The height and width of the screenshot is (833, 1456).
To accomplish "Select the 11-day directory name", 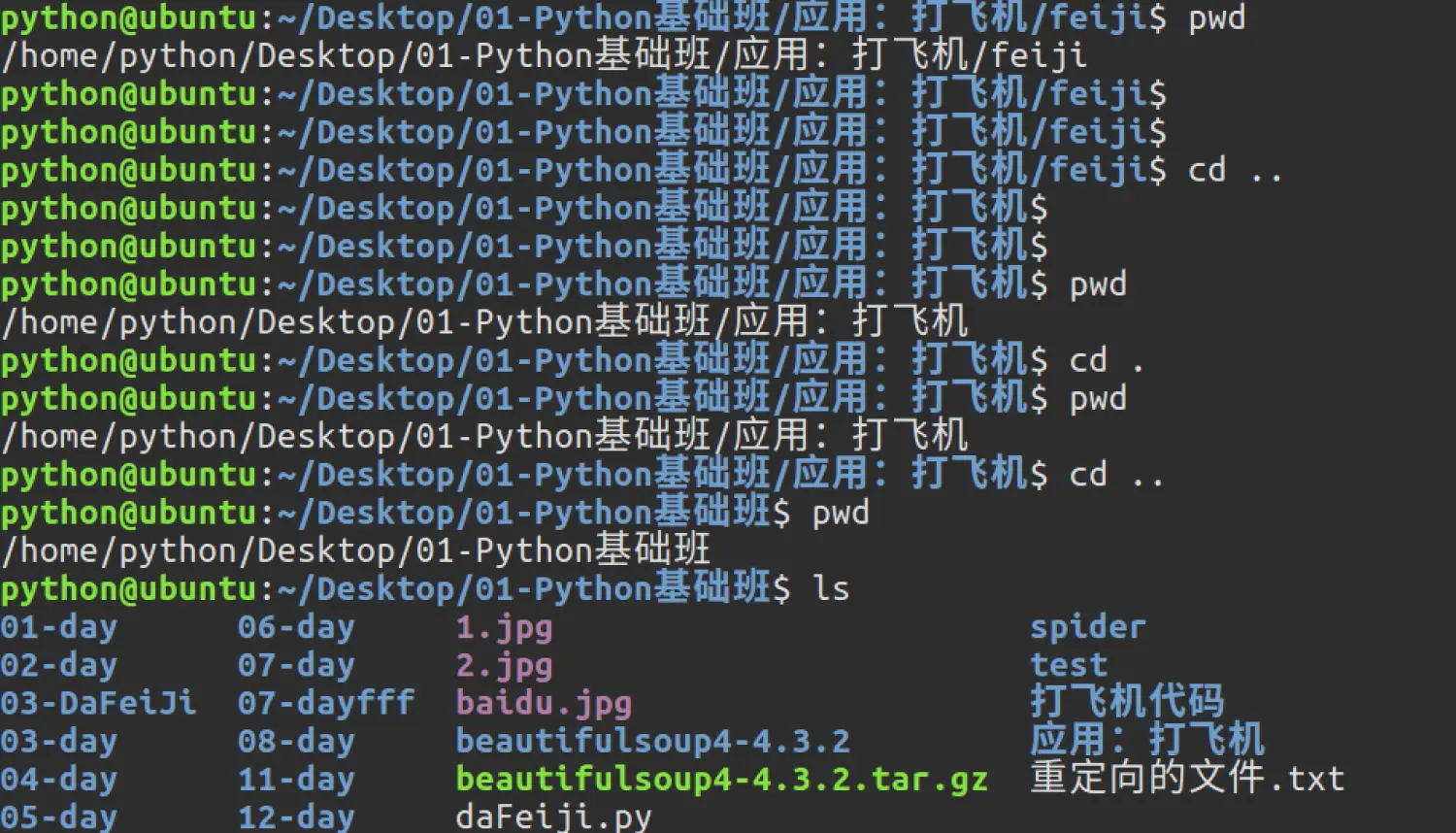I will click(x=296, y=779).
